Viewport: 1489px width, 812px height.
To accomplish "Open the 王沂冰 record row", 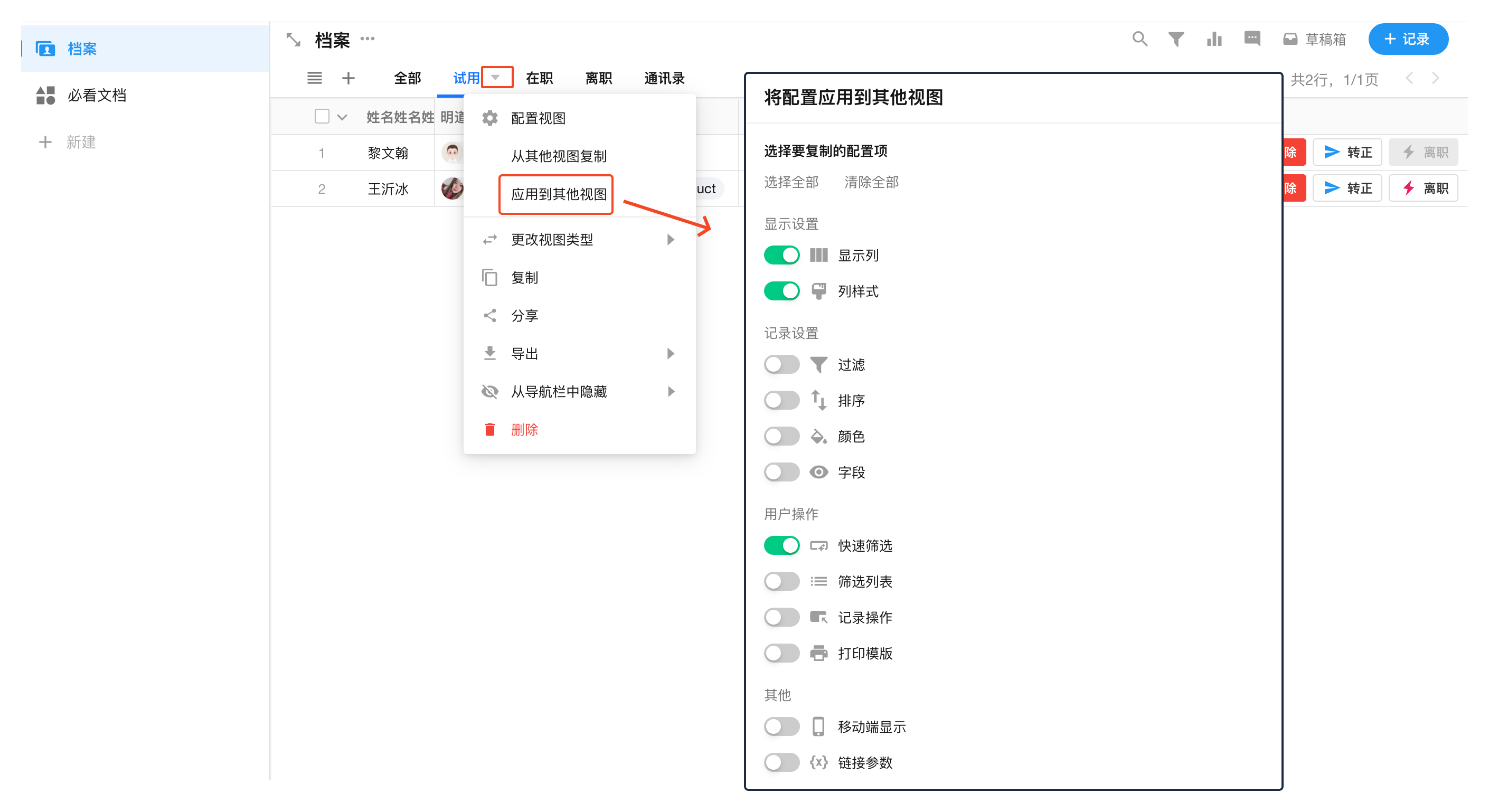I will pos(388,189).
